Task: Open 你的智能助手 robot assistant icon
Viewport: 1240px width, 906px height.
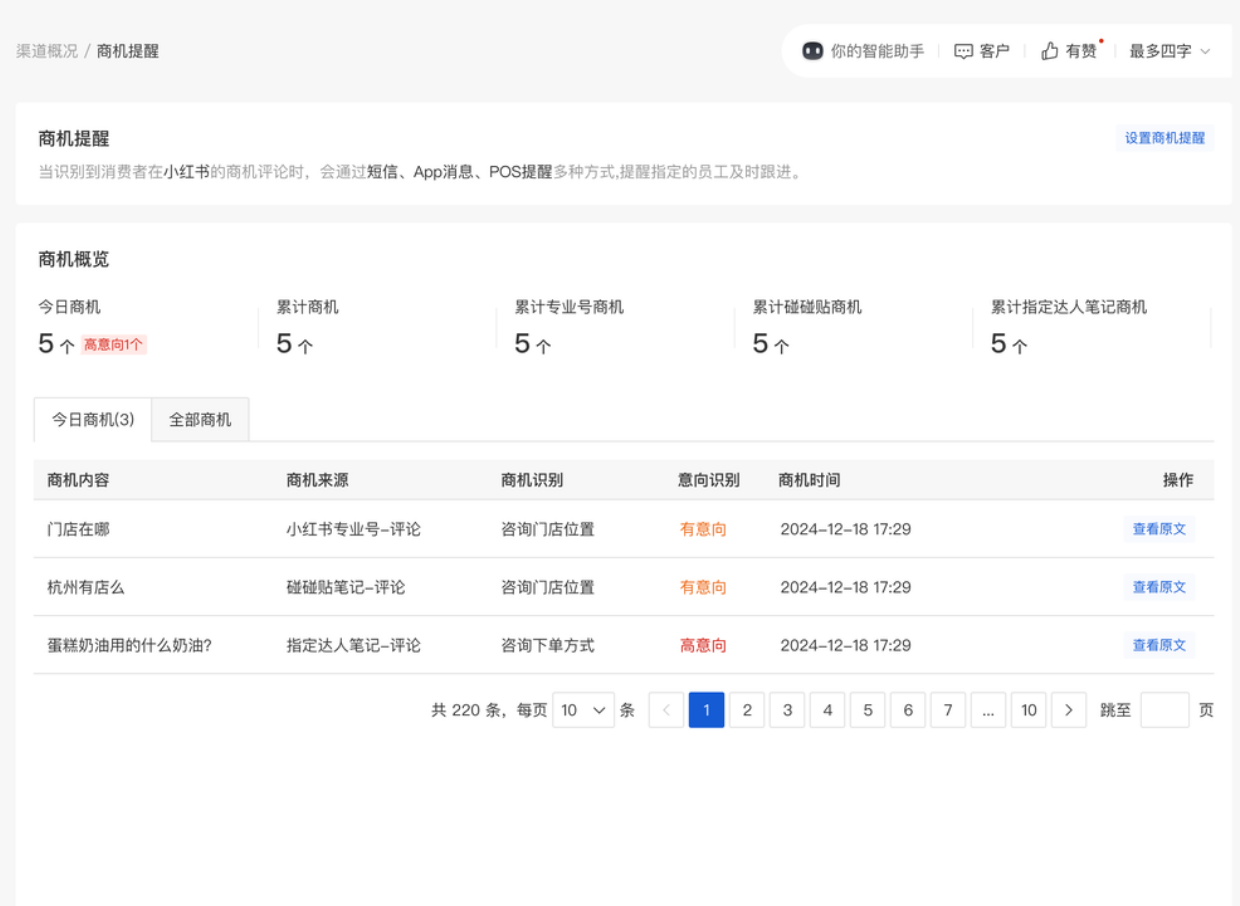Action: tap(810, 50)
